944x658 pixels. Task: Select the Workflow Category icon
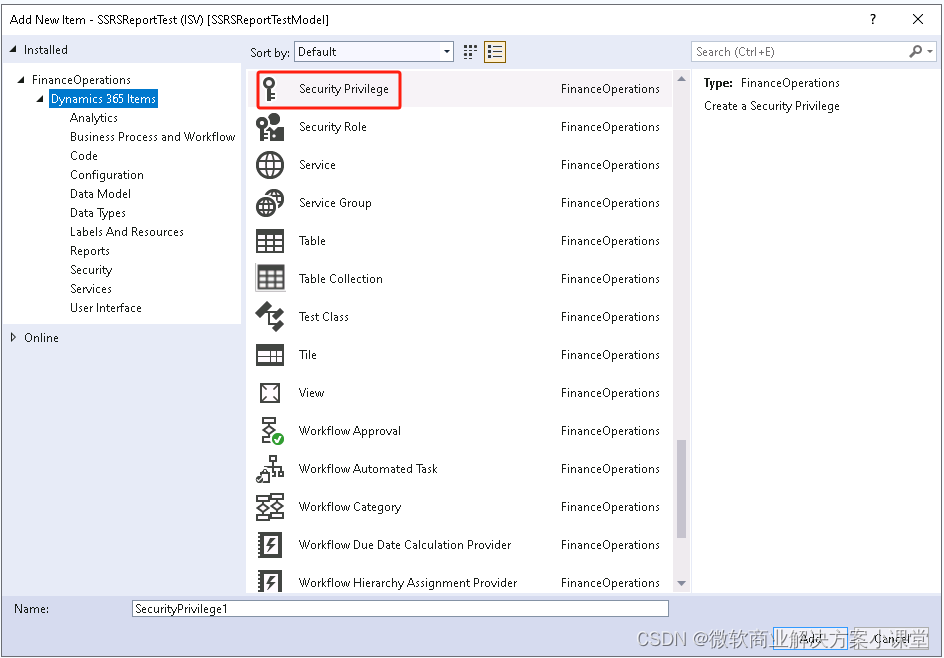(270, 506)
